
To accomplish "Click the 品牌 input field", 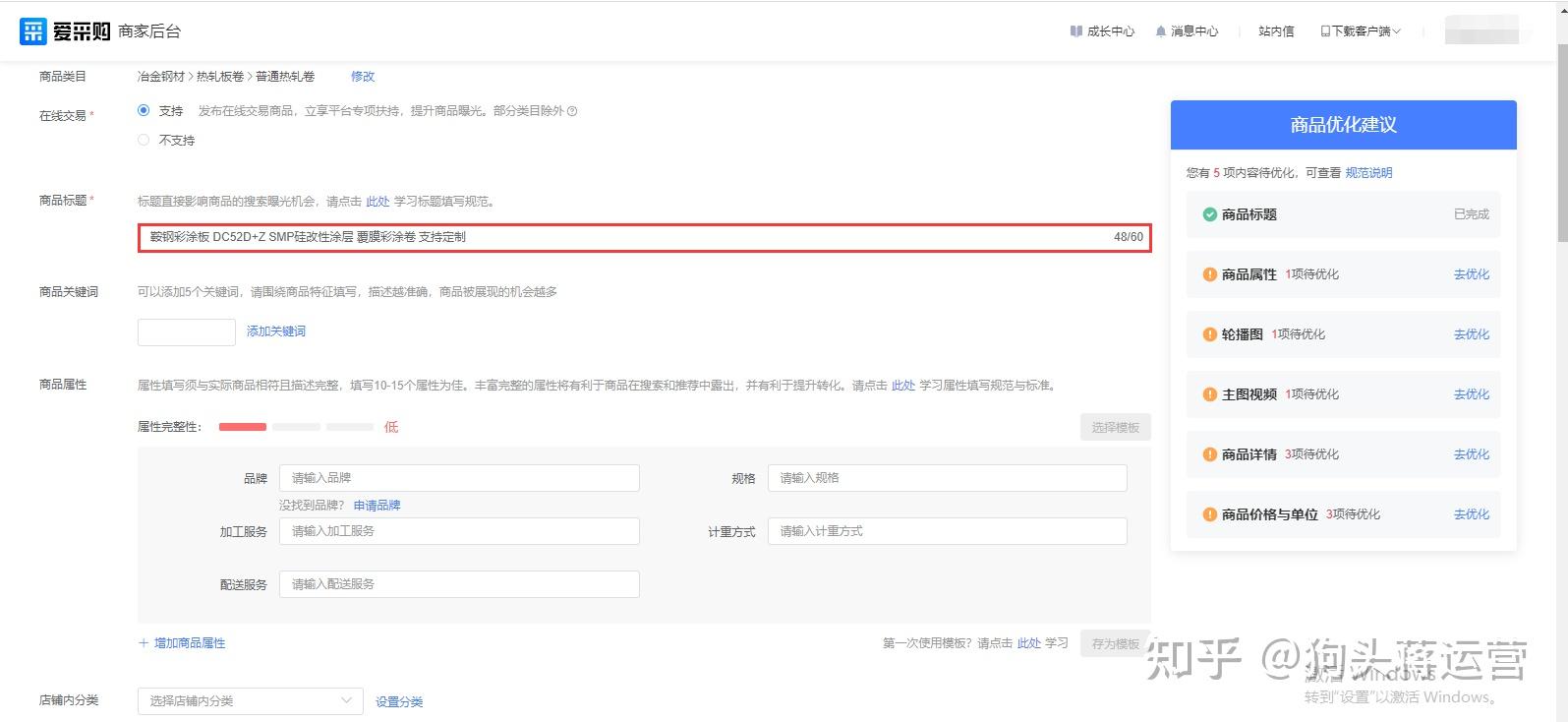I will (x=459, y=478).
